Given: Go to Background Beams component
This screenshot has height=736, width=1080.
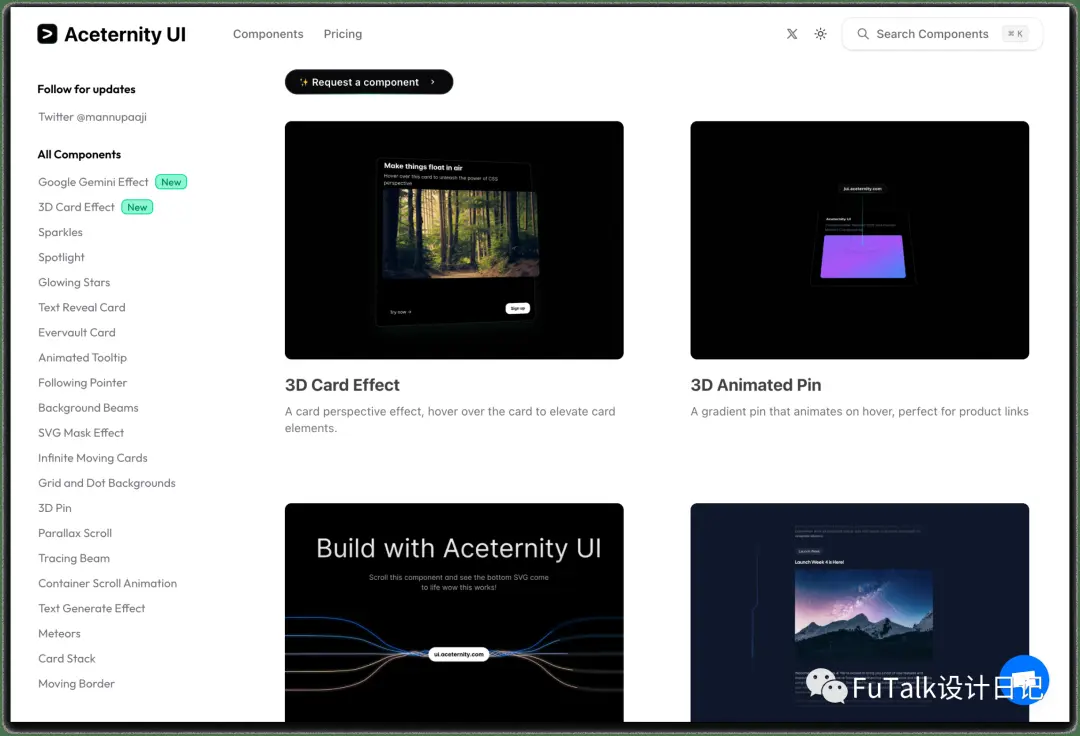Looking at the screenshot, I should click(x=88, y=408).
